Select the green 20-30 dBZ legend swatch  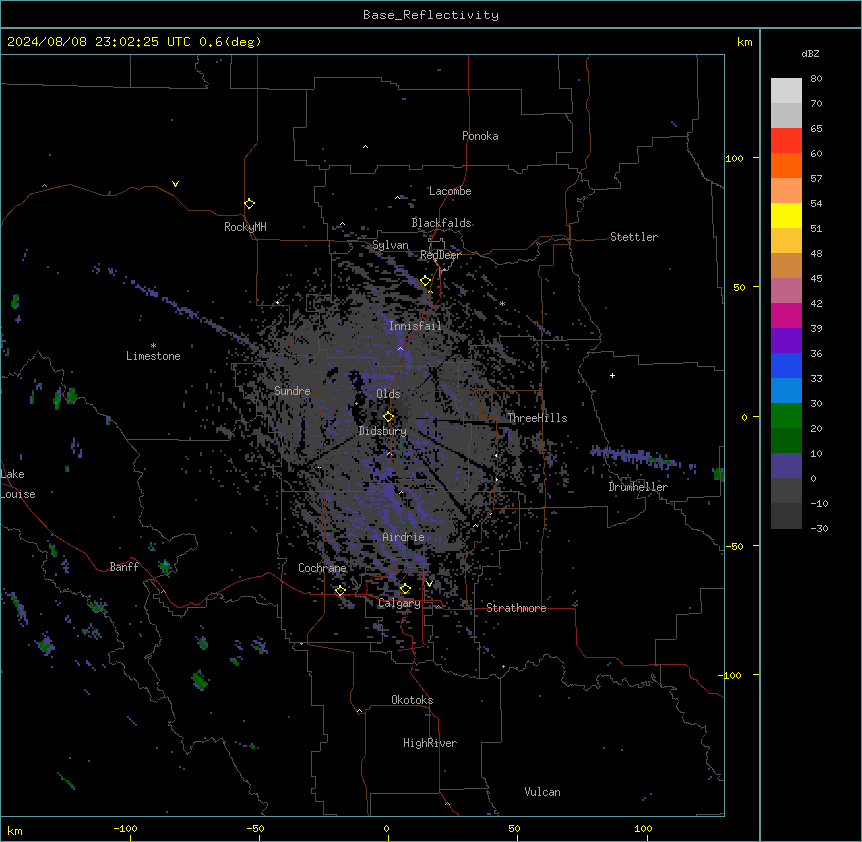coord(786,416)
